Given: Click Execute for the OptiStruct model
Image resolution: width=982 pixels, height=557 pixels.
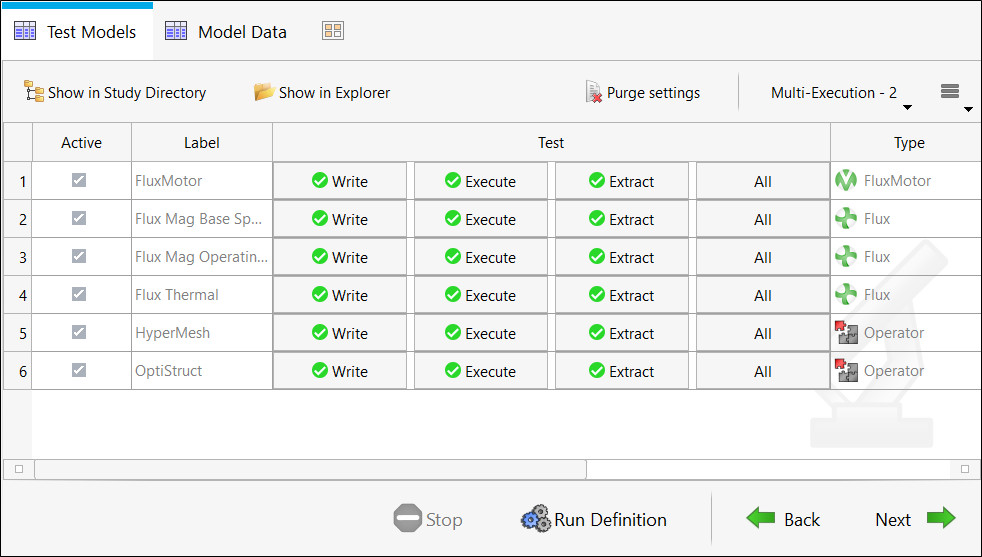Looking at the screenshot, I should [481, 371].
